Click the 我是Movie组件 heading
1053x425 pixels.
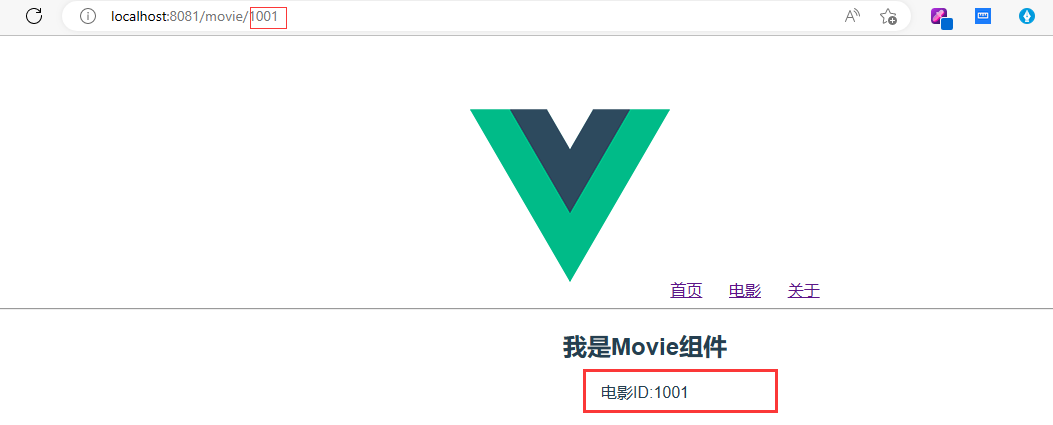[645, 347]
